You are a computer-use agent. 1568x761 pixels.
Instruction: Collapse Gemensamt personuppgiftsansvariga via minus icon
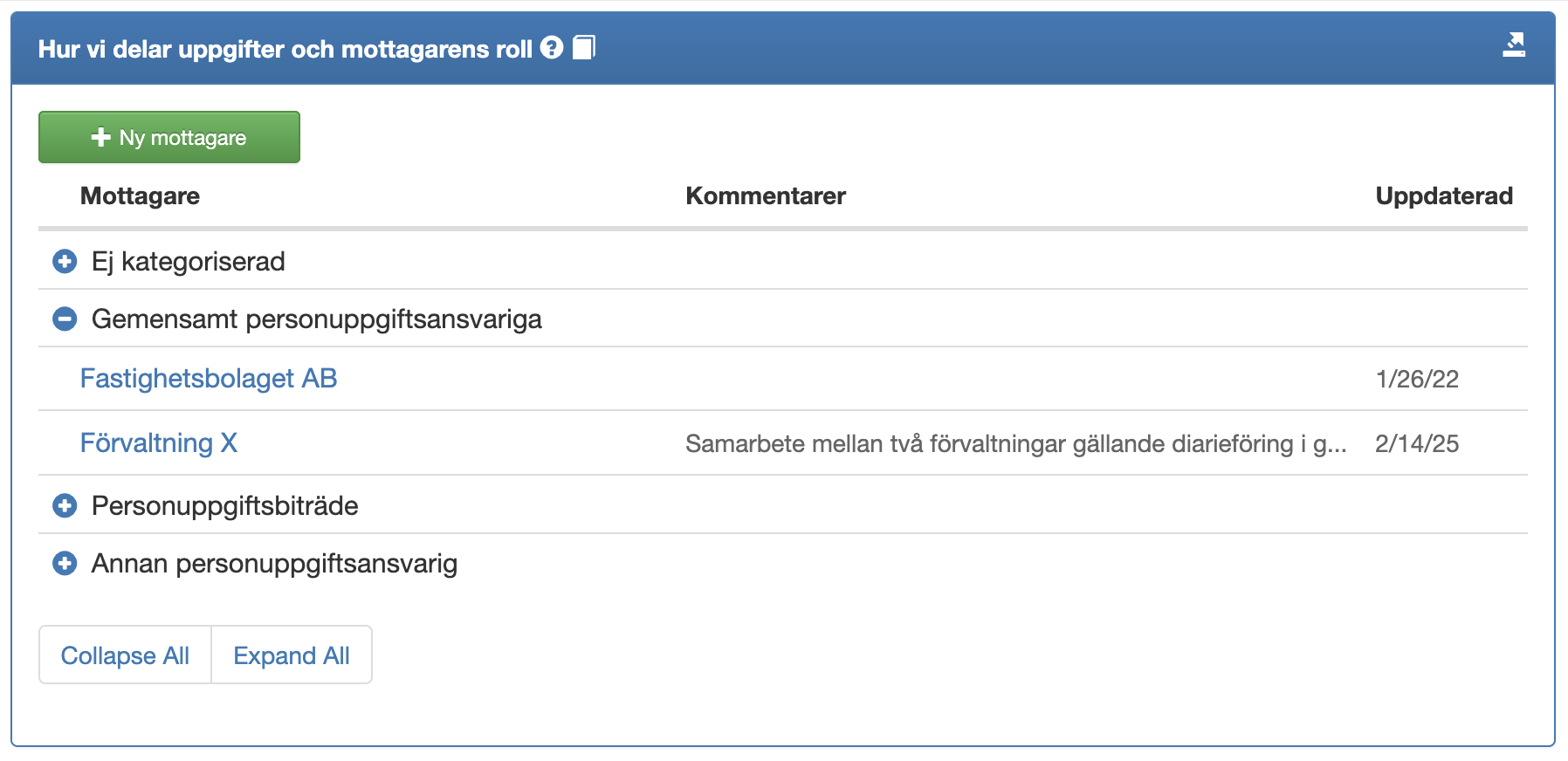coord(65,319)
